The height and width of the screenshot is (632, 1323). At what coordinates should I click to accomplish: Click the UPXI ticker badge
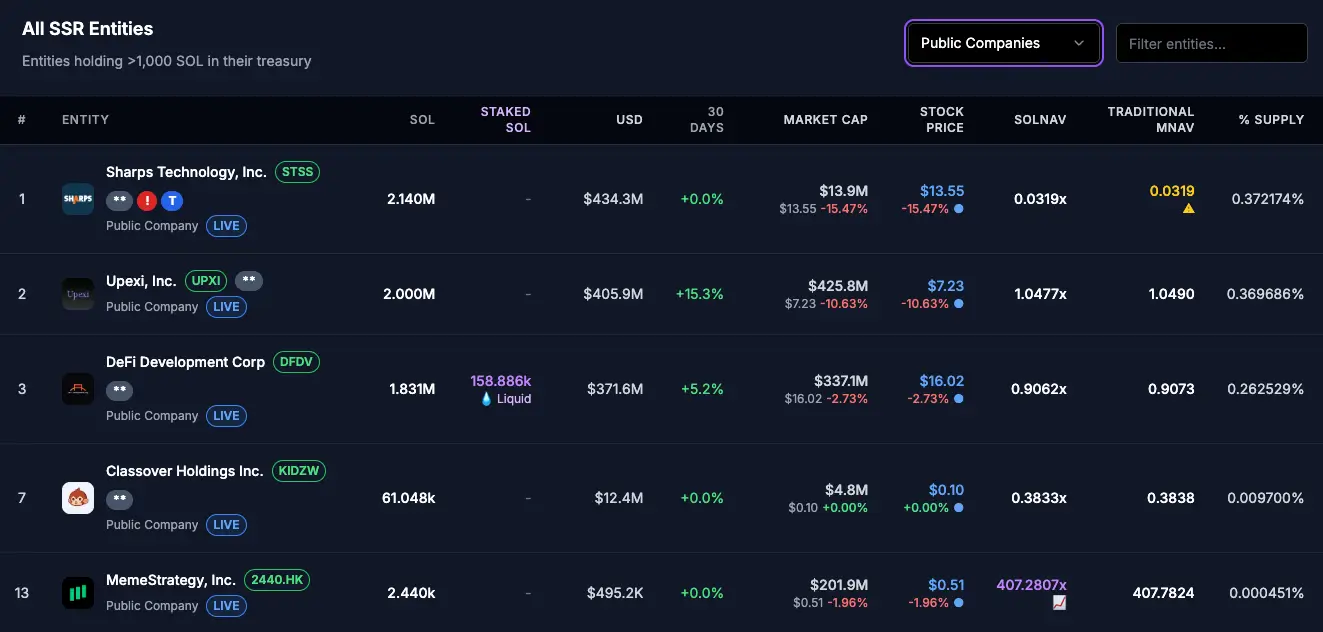(x=206, y=281)
